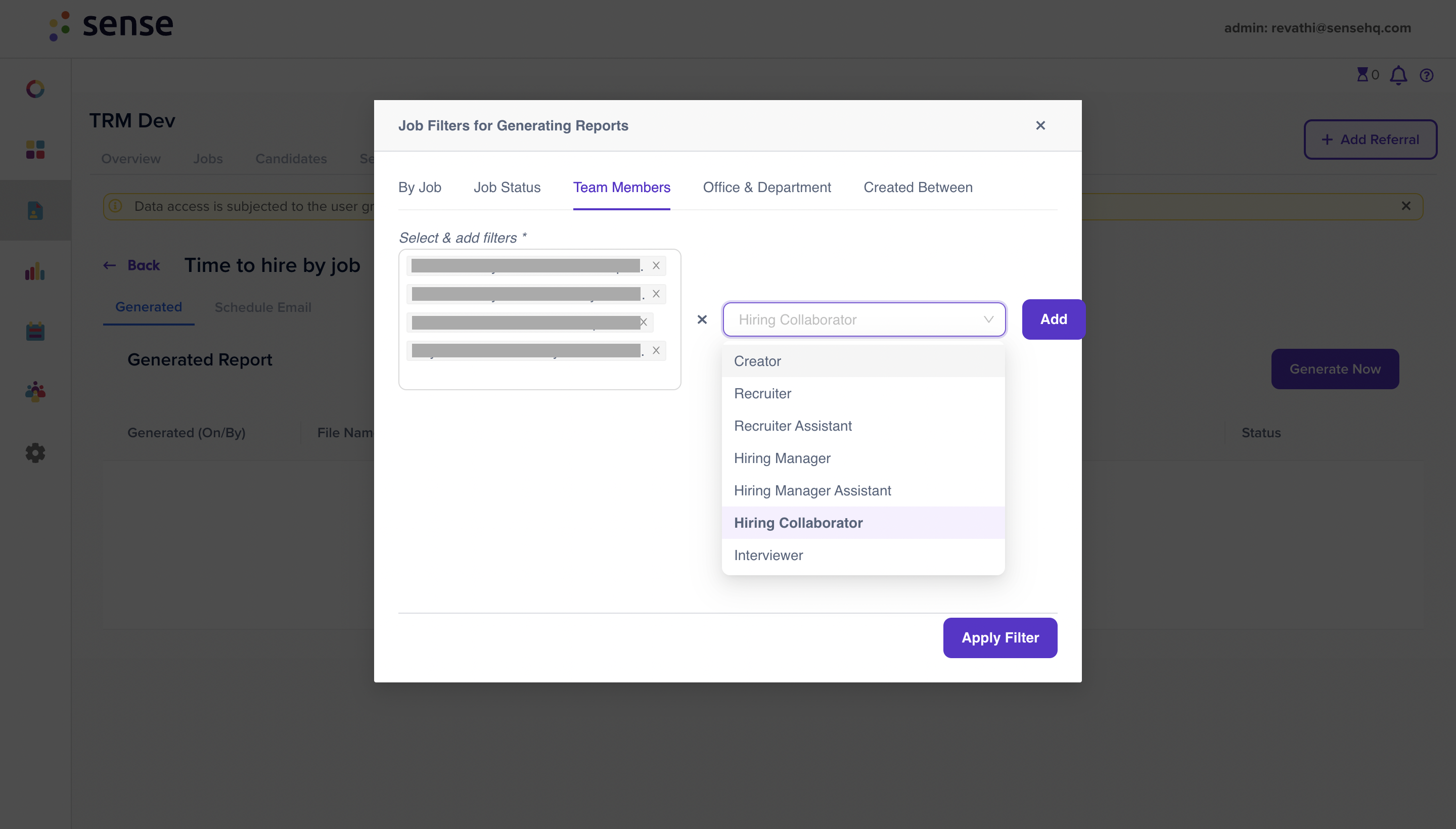
Task: Close the Job Filters dialog
Action: coord(1040,125)
